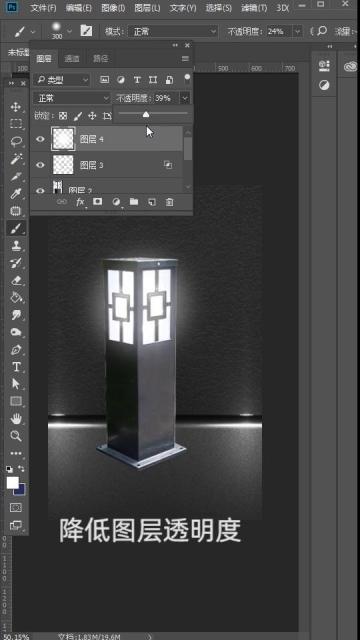Viewport: 360px width, 640px height.
Task: Select the Zoom tool
Action: tap(16, 436)
